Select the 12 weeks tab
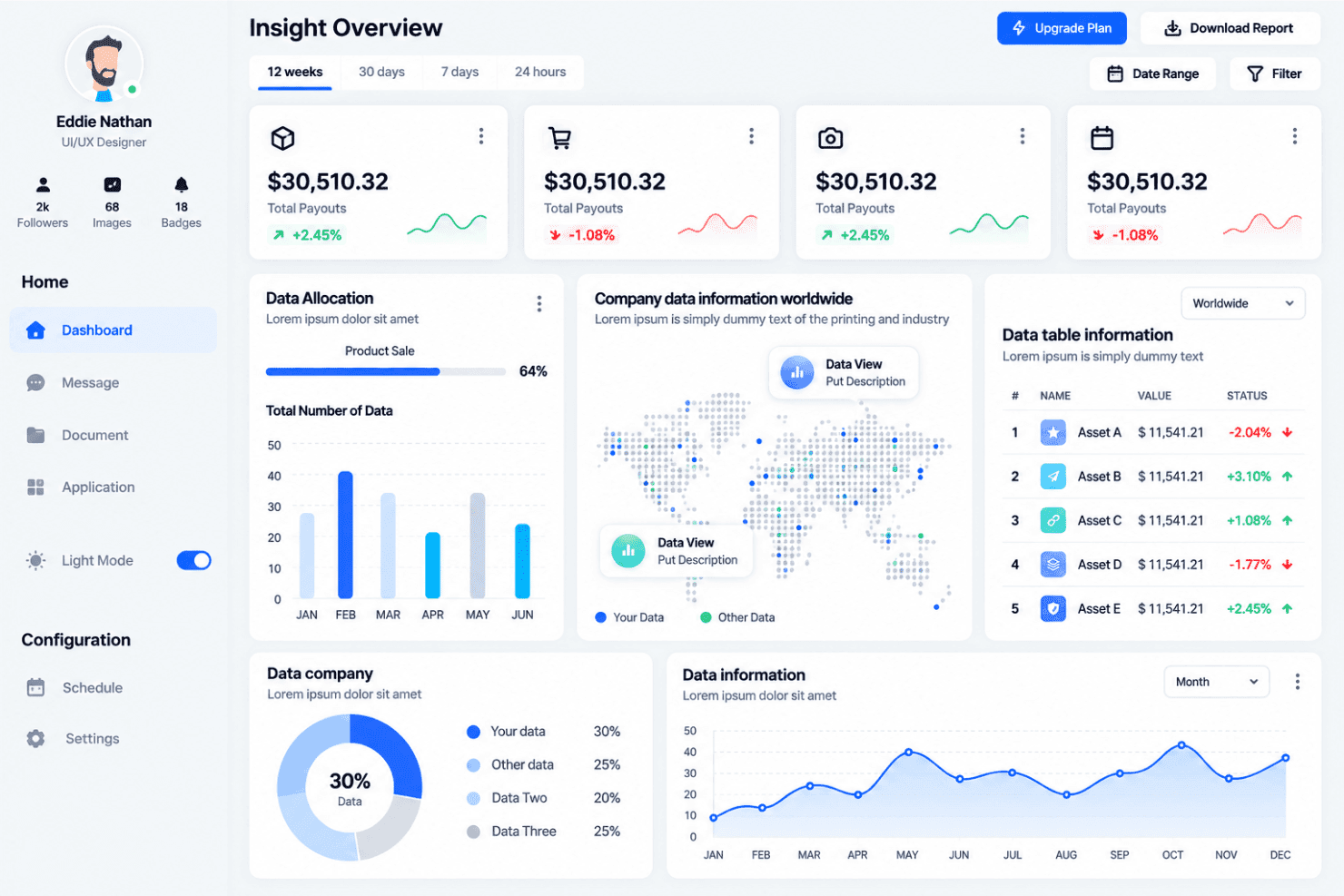1344x896 pixels. [294, 72]
